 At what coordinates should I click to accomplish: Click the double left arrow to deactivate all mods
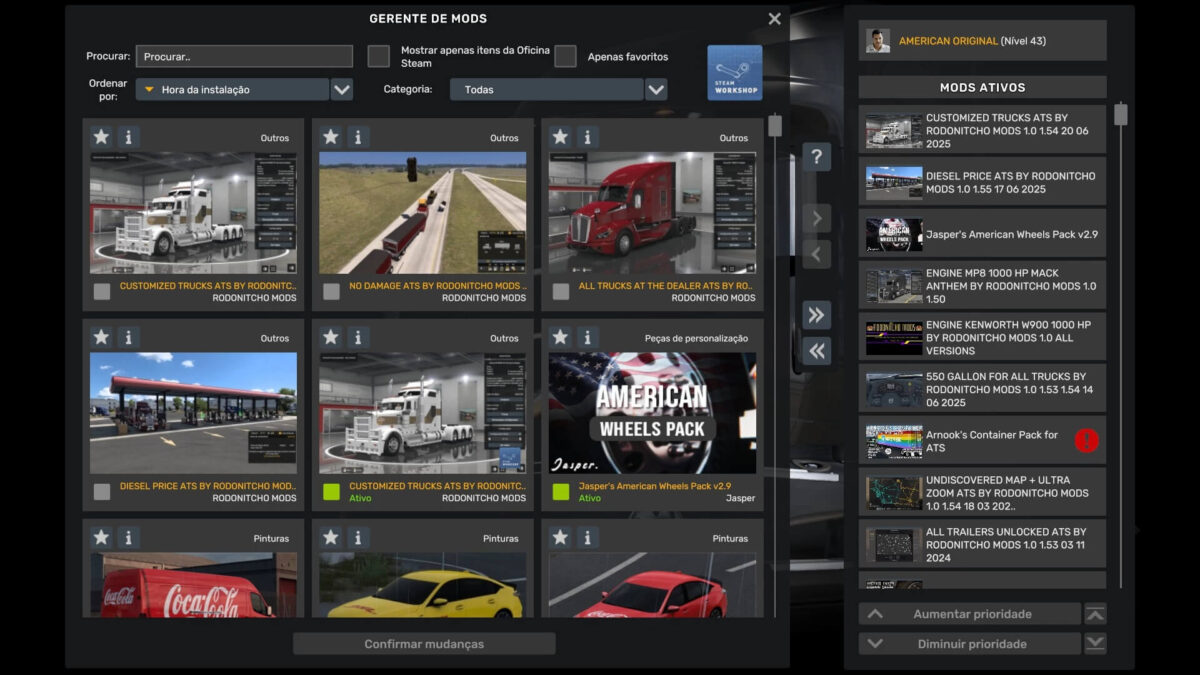[816, 351]
